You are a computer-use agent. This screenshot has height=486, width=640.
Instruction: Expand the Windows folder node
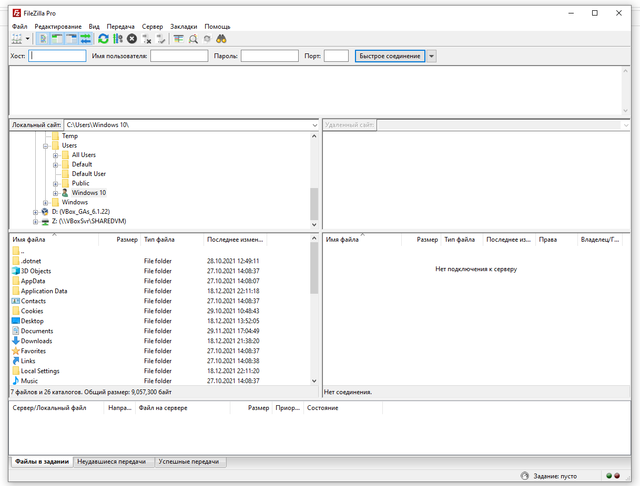click(x=46, y=202)
